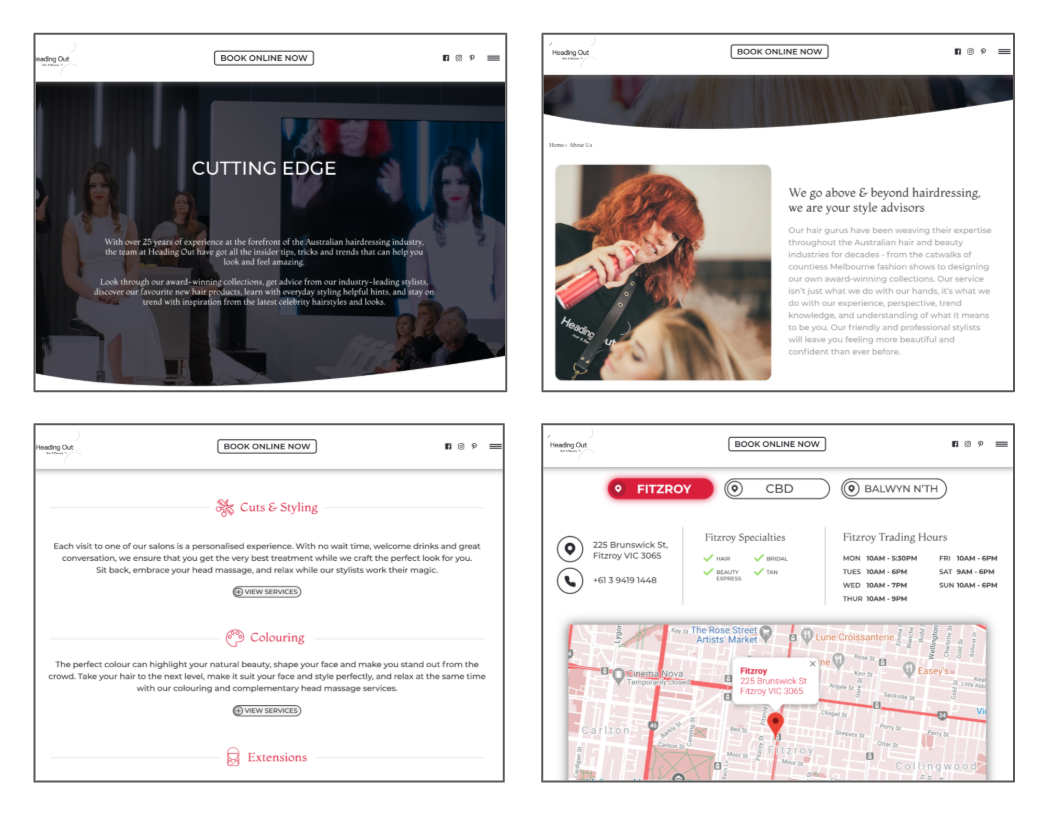The width and height of the screenshot is (1049, 813).
Task: Click the scissors icon beside Cuts & Styling
Action: tap(225, 508)
